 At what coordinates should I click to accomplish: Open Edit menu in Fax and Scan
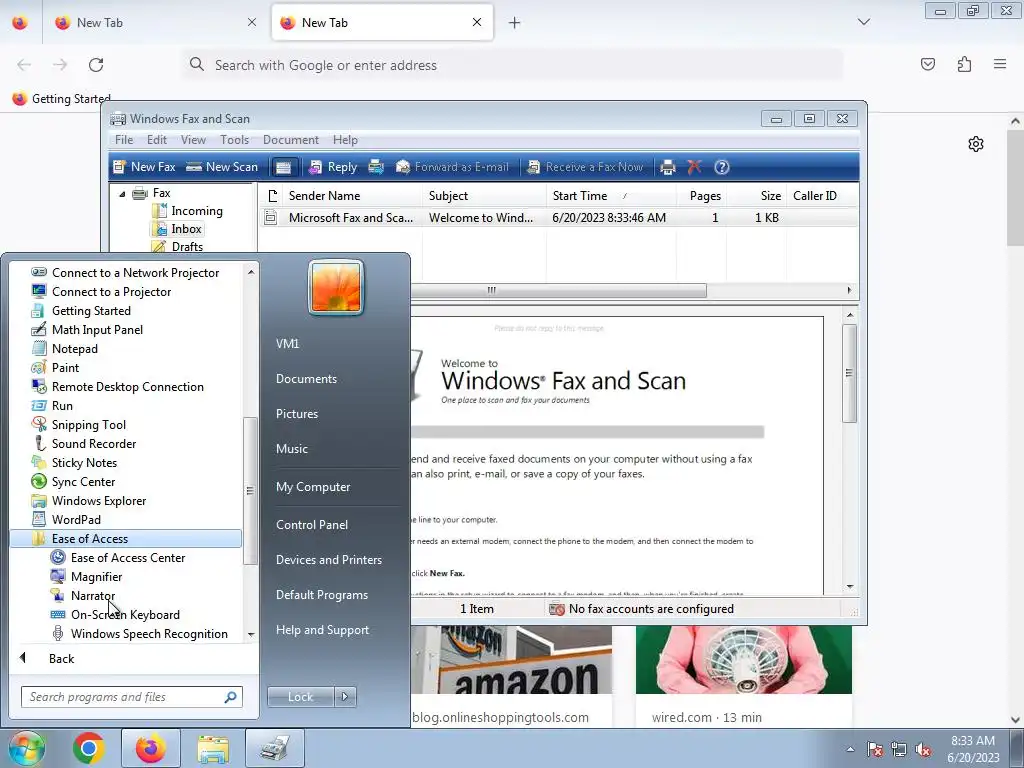[157, 140]
